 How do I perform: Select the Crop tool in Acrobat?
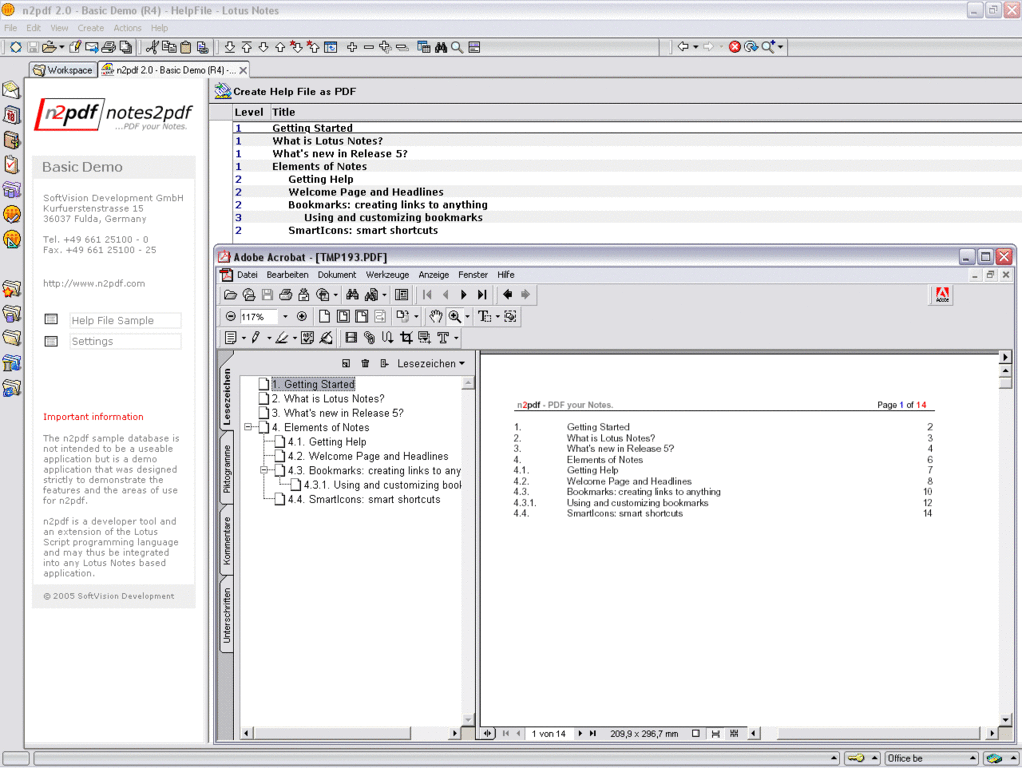(407, 338)
